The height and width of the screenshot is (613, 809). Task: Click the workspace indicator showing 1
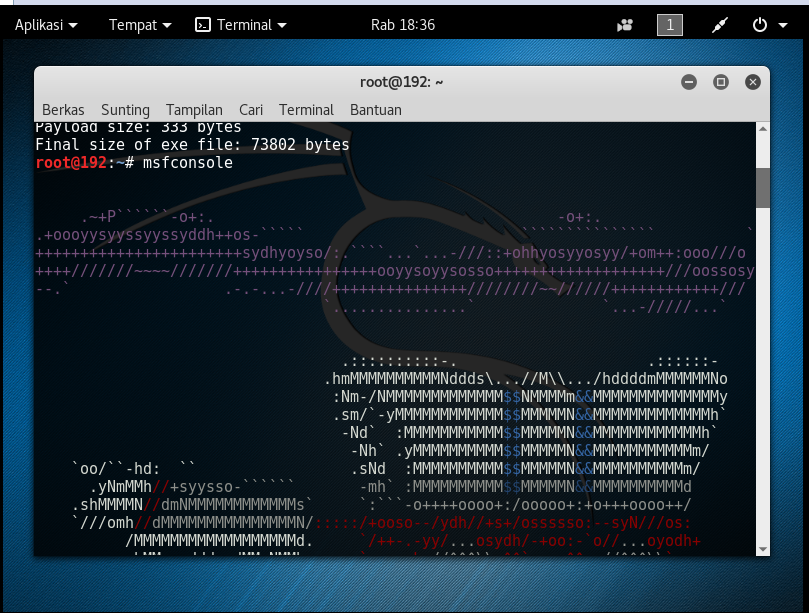tap(668, 24)
